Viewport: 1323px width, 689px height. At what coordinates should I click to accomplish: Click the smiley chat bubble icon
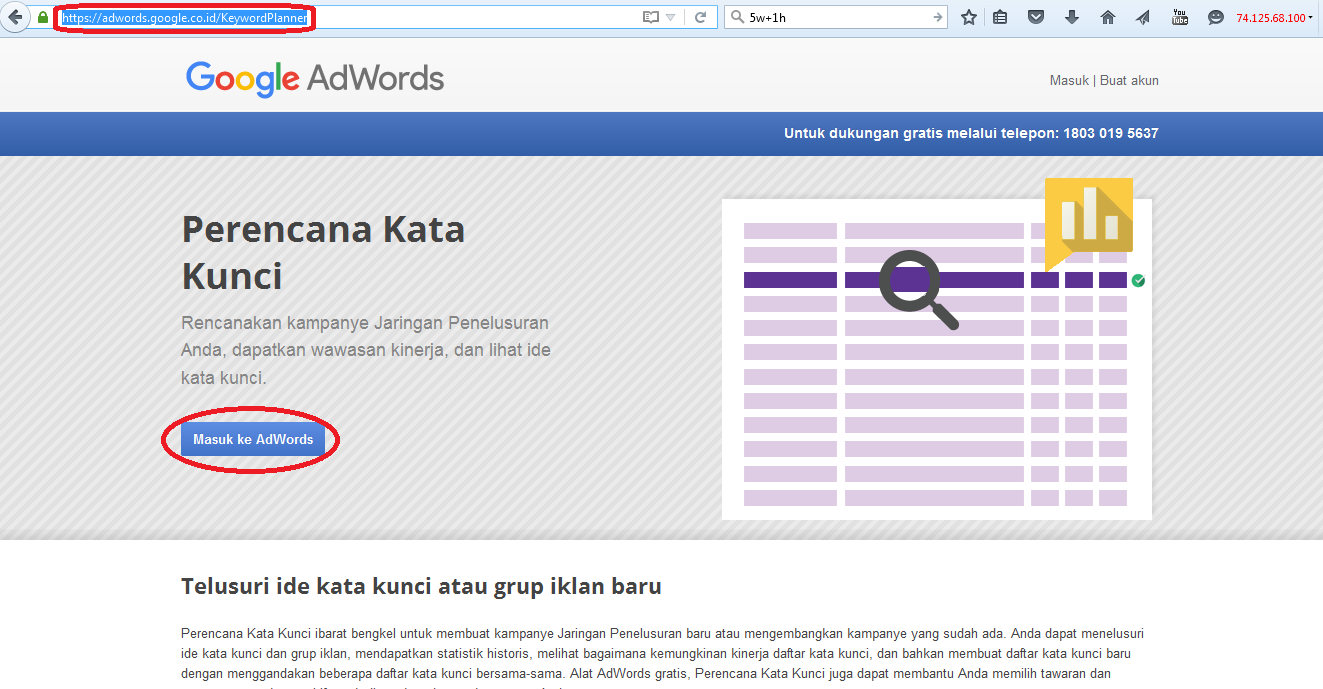click(x=1216, y=17)
